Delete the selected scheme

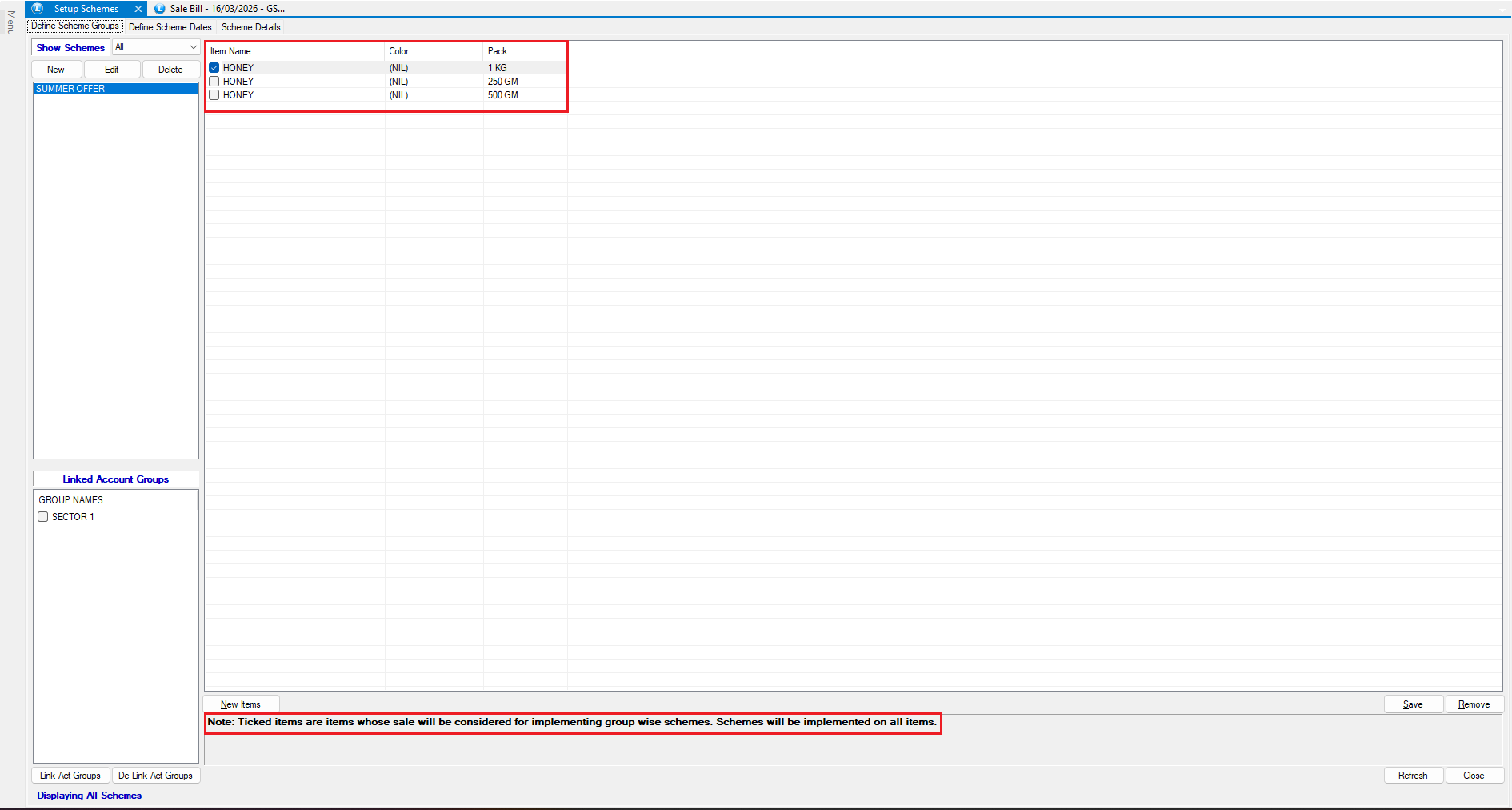point(170,70)
